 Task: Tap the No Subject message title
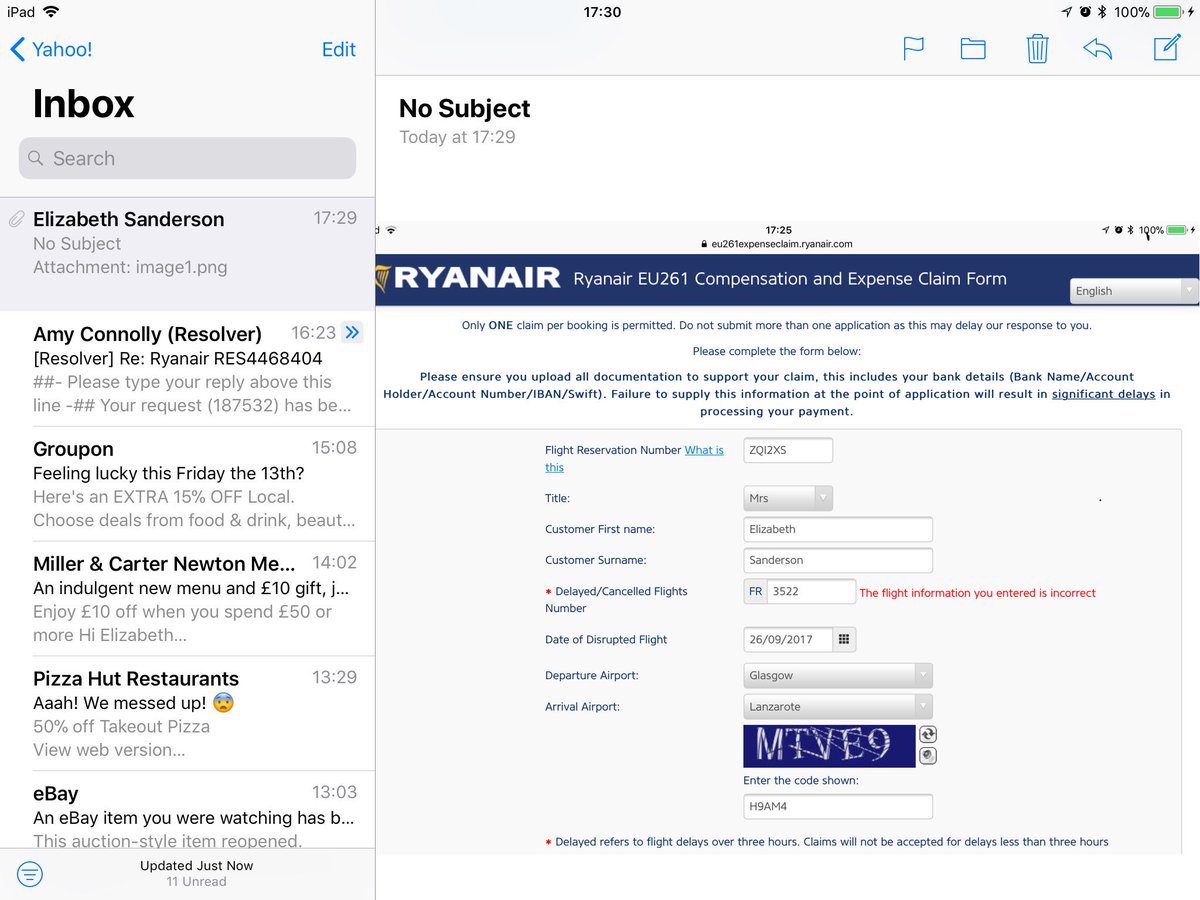(465, 108)
